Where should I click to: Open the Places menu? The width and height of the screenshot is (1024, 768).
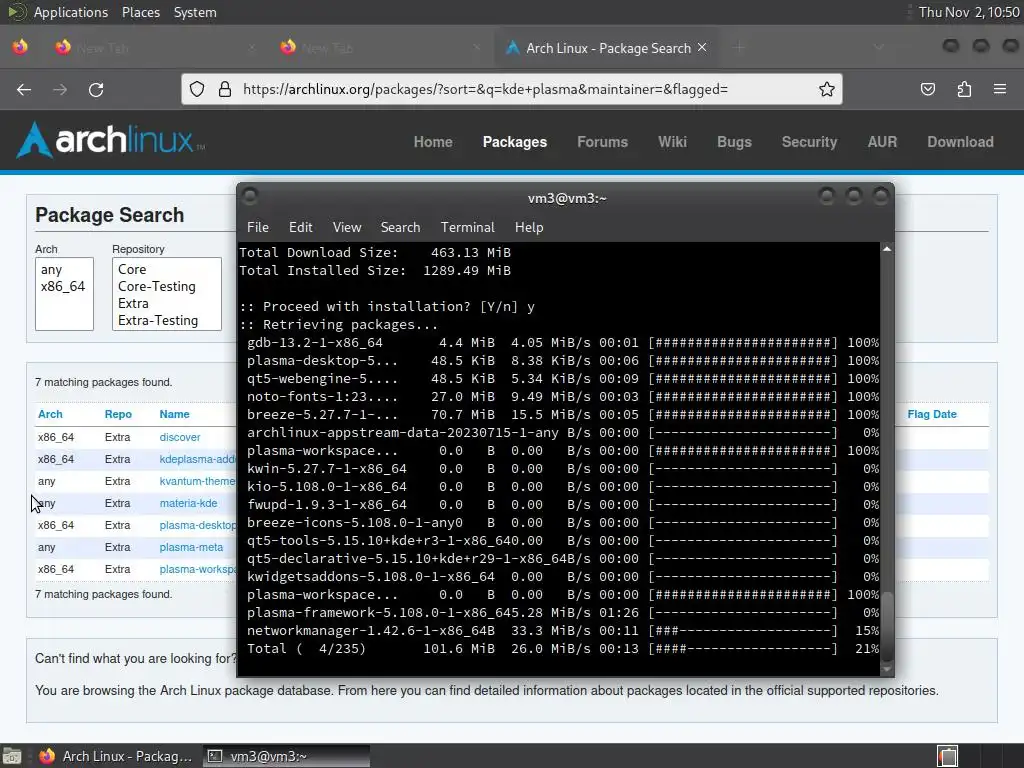(x=140, y=12)
